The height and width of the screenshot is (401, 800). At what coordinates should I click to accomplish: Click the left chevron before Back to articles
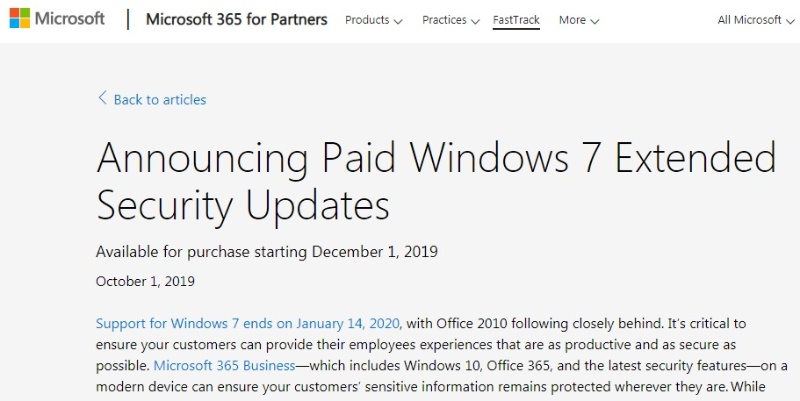(101, 98)
